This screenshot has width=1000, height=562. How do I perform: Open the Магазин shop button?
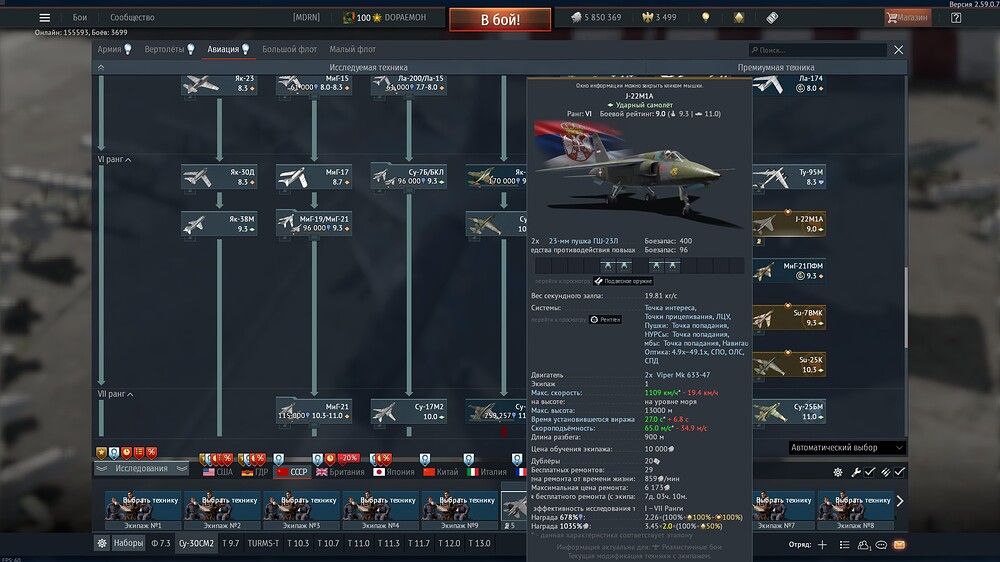click(907, 18)
